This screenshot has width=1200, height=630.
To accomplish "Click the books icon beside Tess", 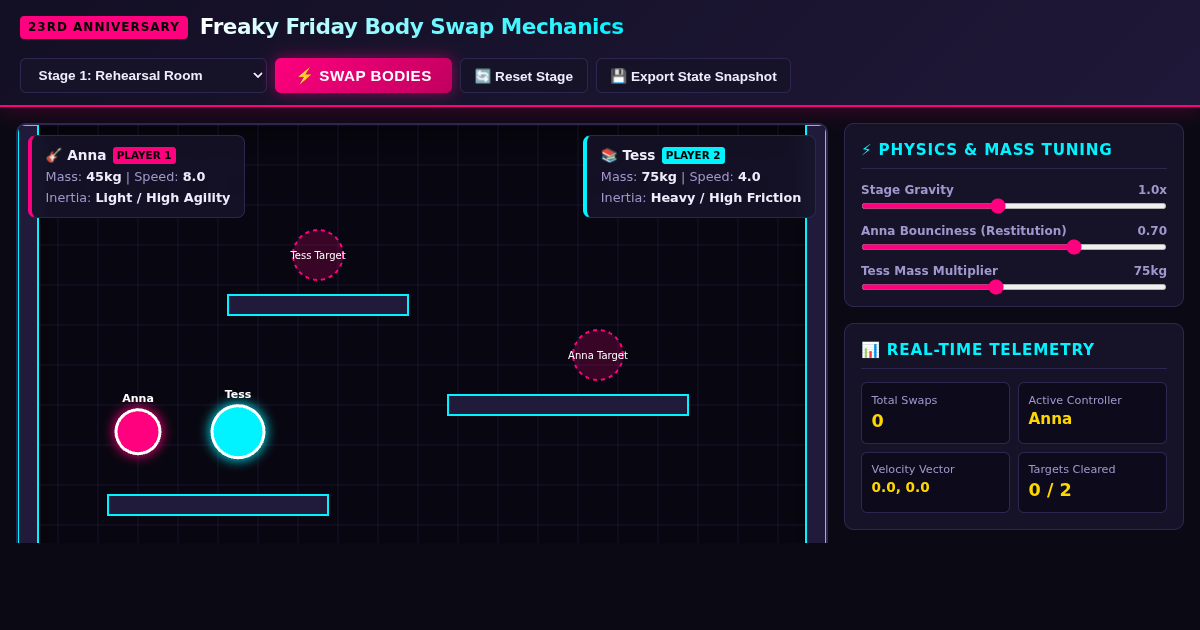I will point(609,155).
